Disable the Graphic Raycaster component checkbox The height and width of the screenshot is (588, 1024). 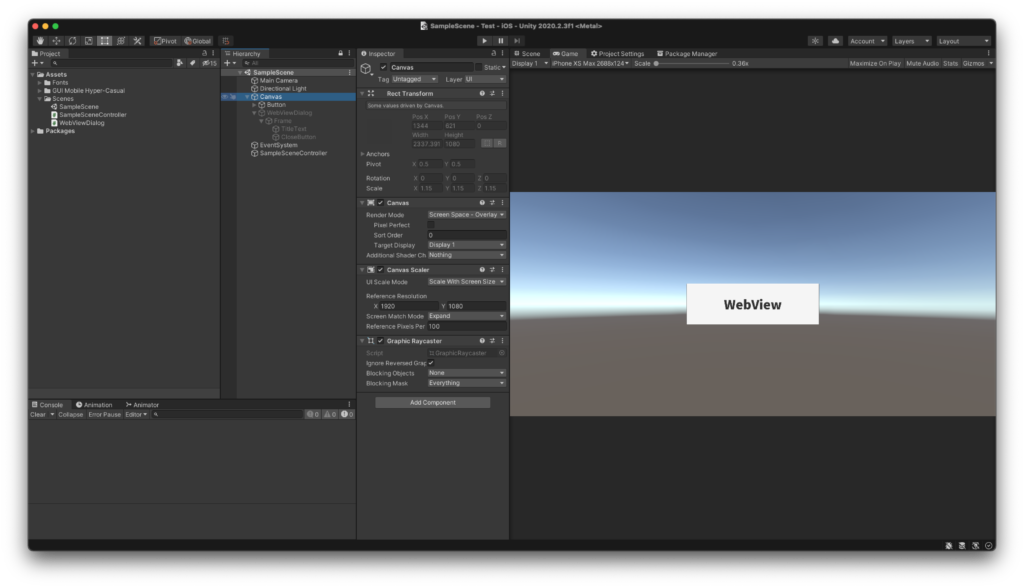pos(381,341)
